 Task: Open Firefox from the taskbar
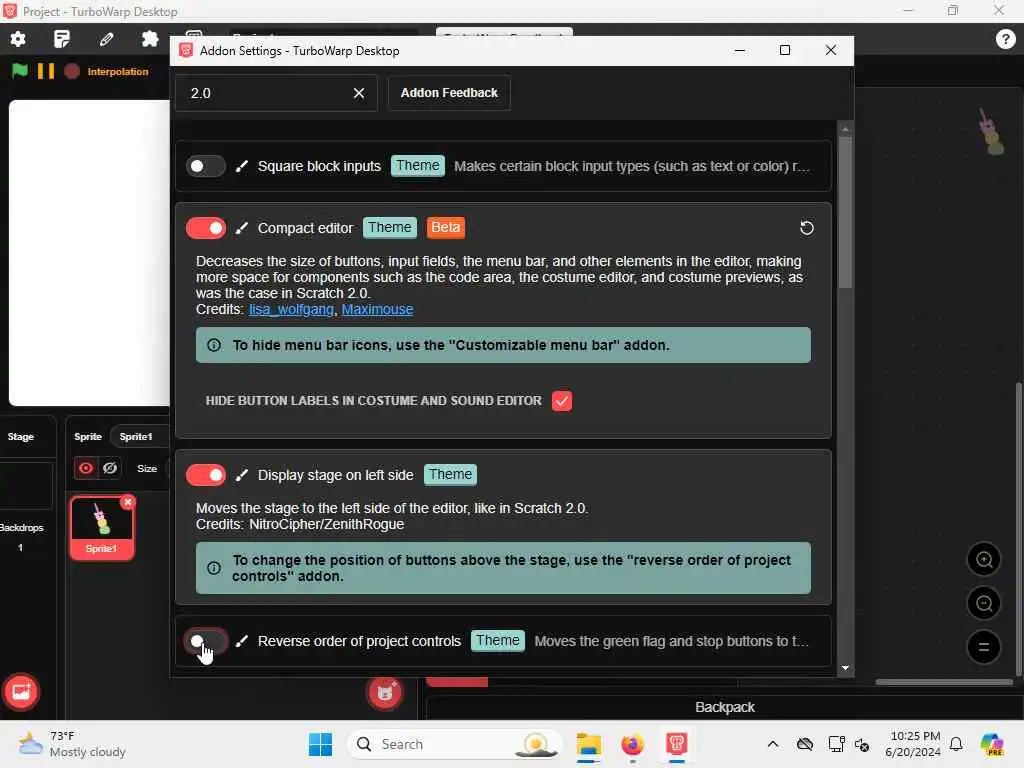(x=632, y=744)
